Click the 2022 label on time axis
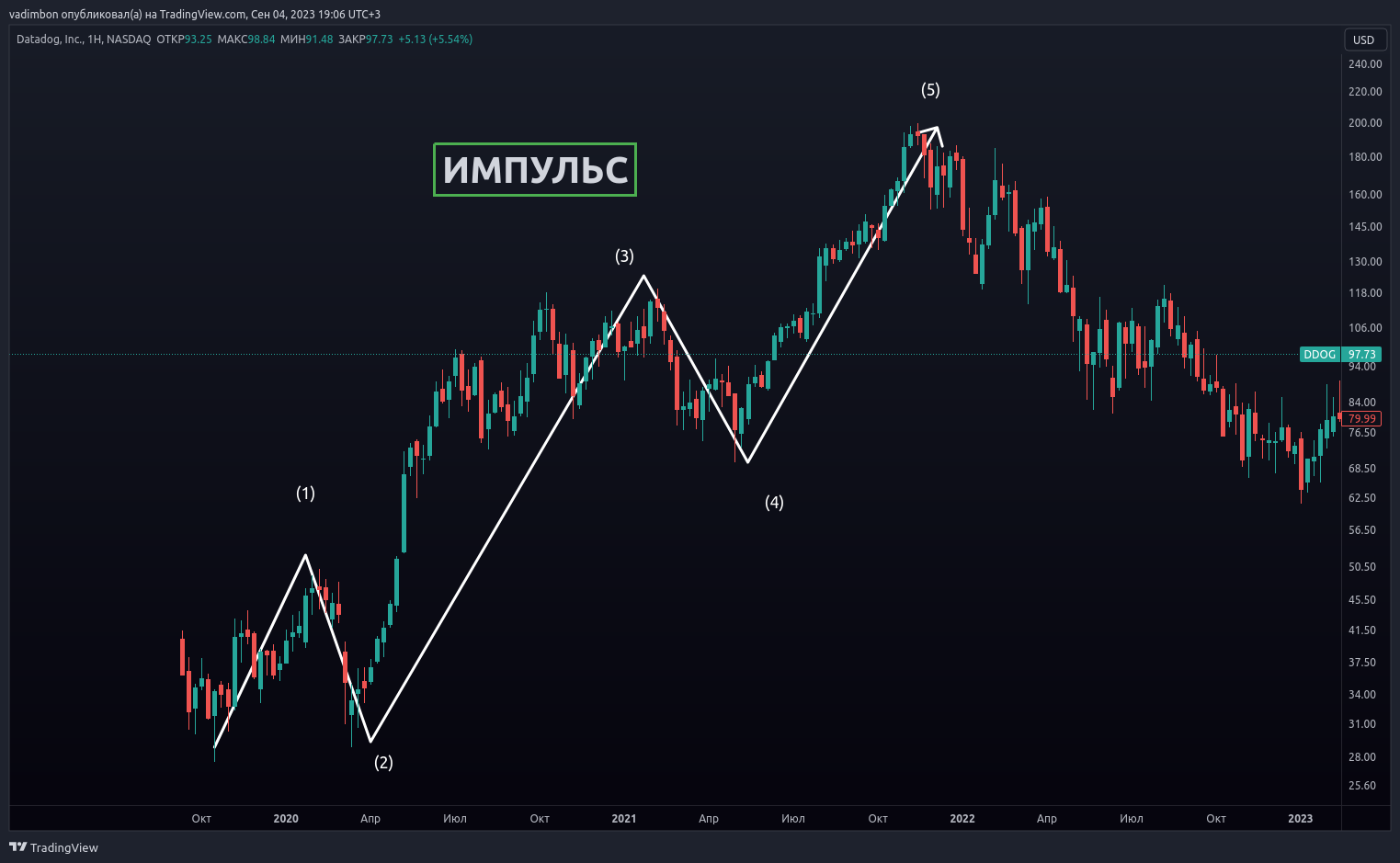 [x=962, y=818]
